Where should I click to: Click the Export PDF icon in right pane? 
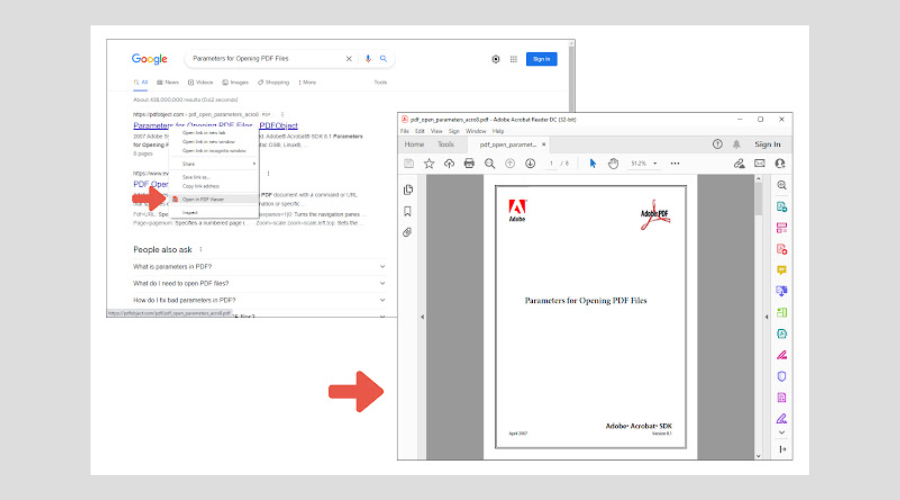click(x=782, y=207)
